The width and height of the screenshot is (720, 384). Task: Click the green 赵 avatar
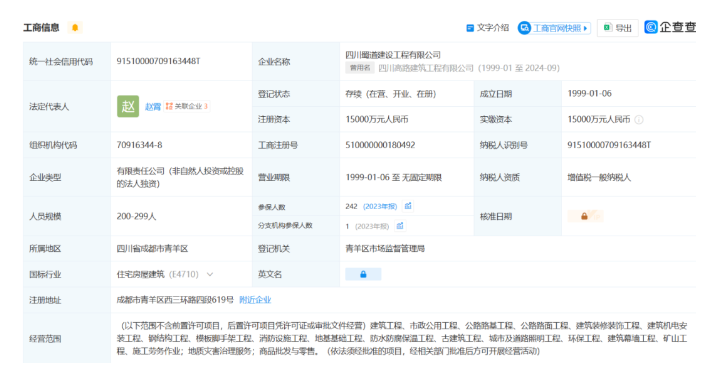tap(128, 107)
